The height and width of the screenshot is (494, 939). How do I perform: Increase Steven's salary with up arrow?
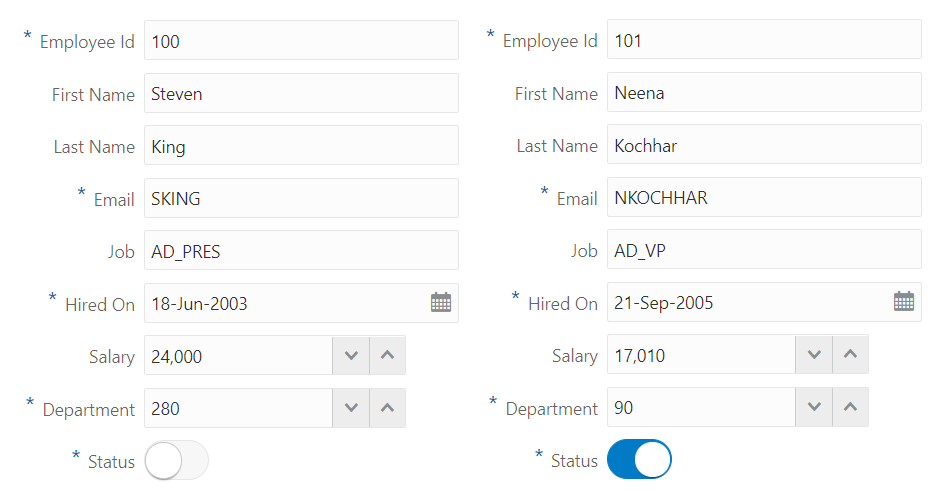[388, 355]
